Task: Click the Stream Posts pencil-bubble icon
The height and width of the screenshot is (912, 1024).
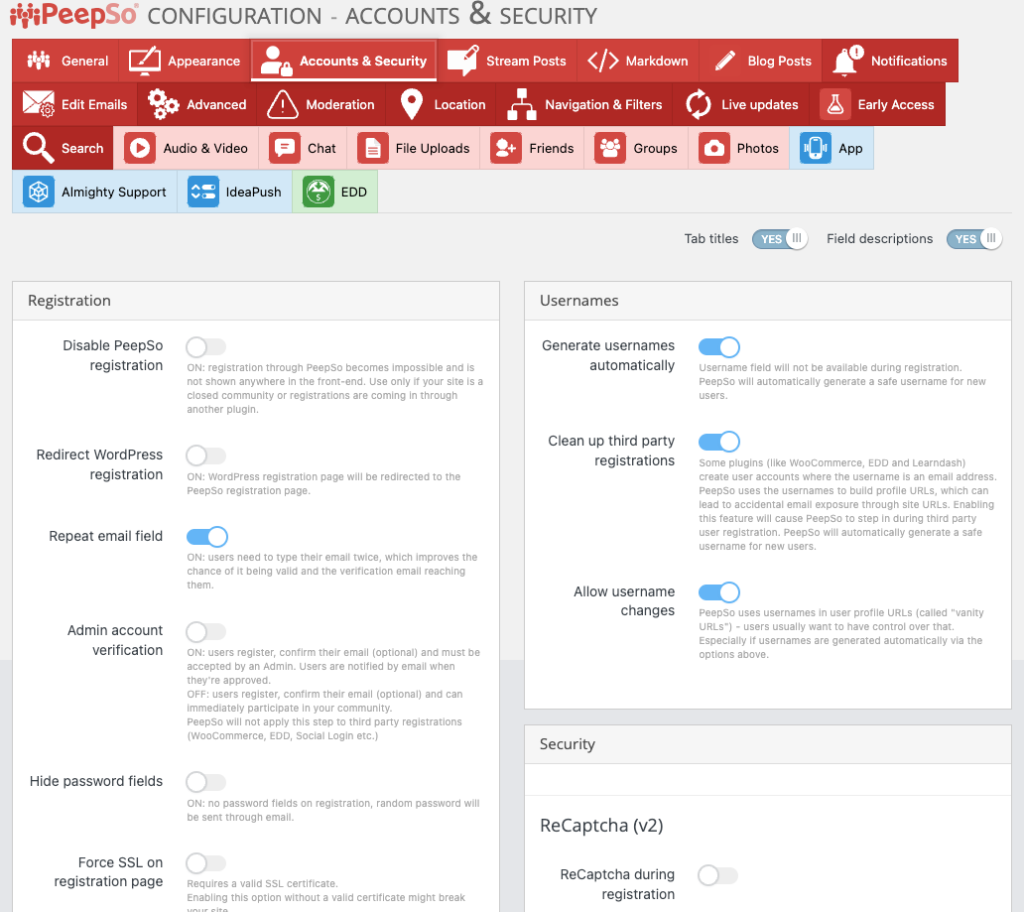Action: pyautogui.click(x=462, y=61)
